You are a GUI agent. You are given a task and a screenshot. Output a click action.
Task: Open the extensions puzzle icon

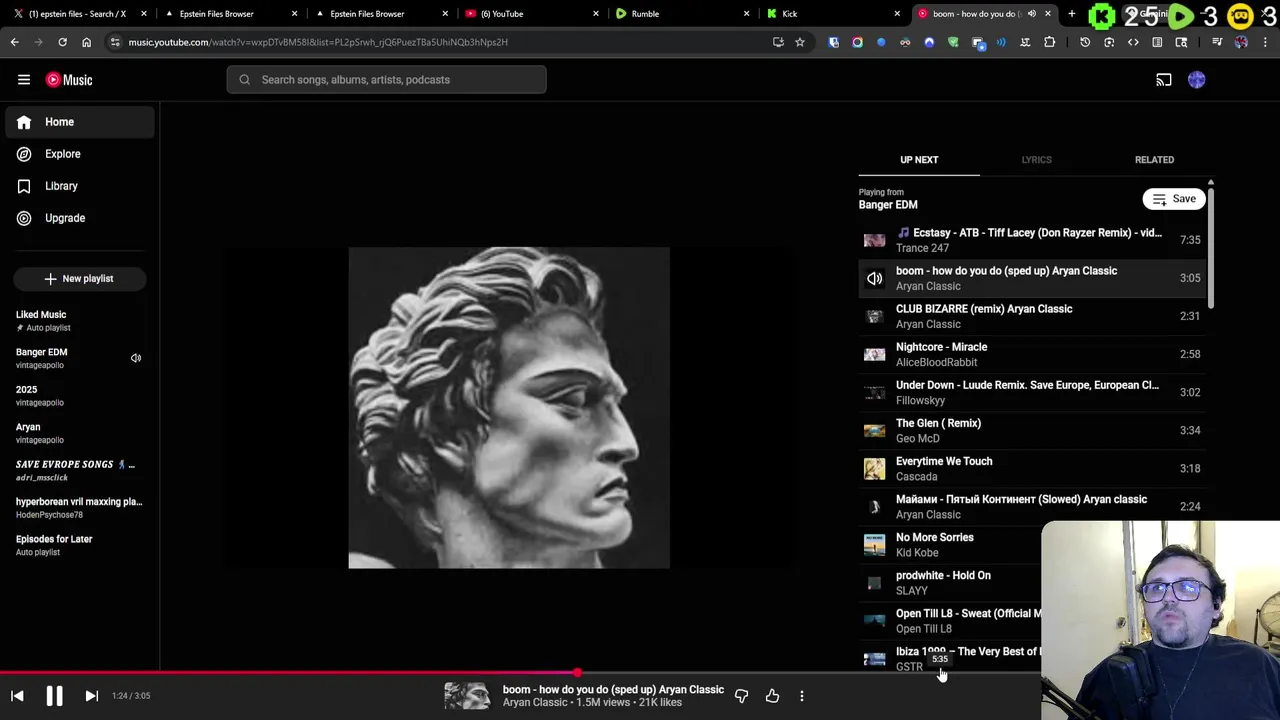[1049, 42]
